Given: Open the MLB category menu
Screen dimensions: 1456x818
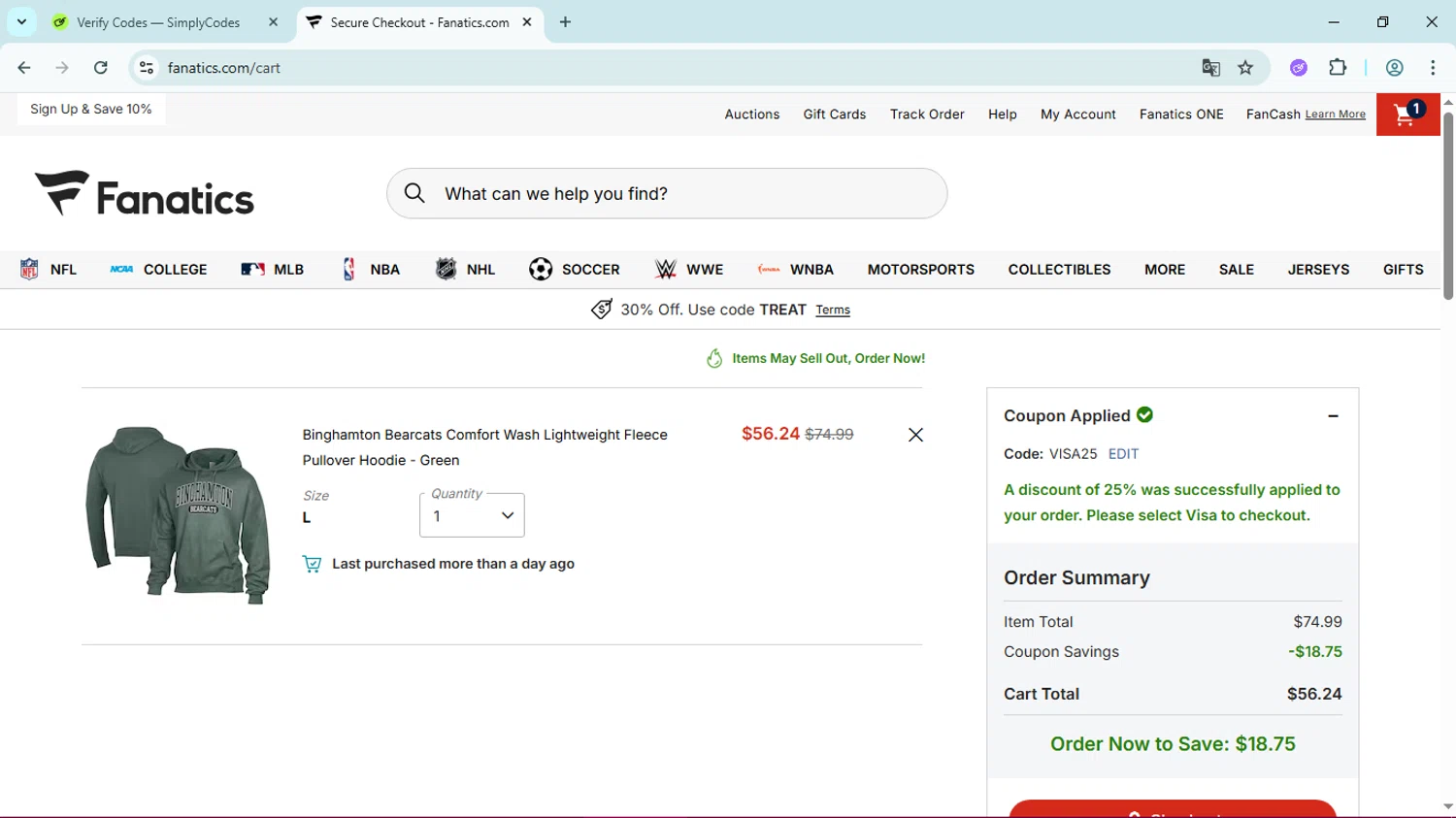Looking at the screenshot, I should point(273,270).
